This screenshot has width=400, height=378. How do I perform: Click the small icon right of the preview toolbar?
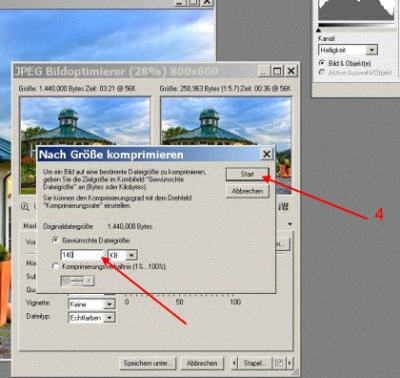tap(283, 207)
